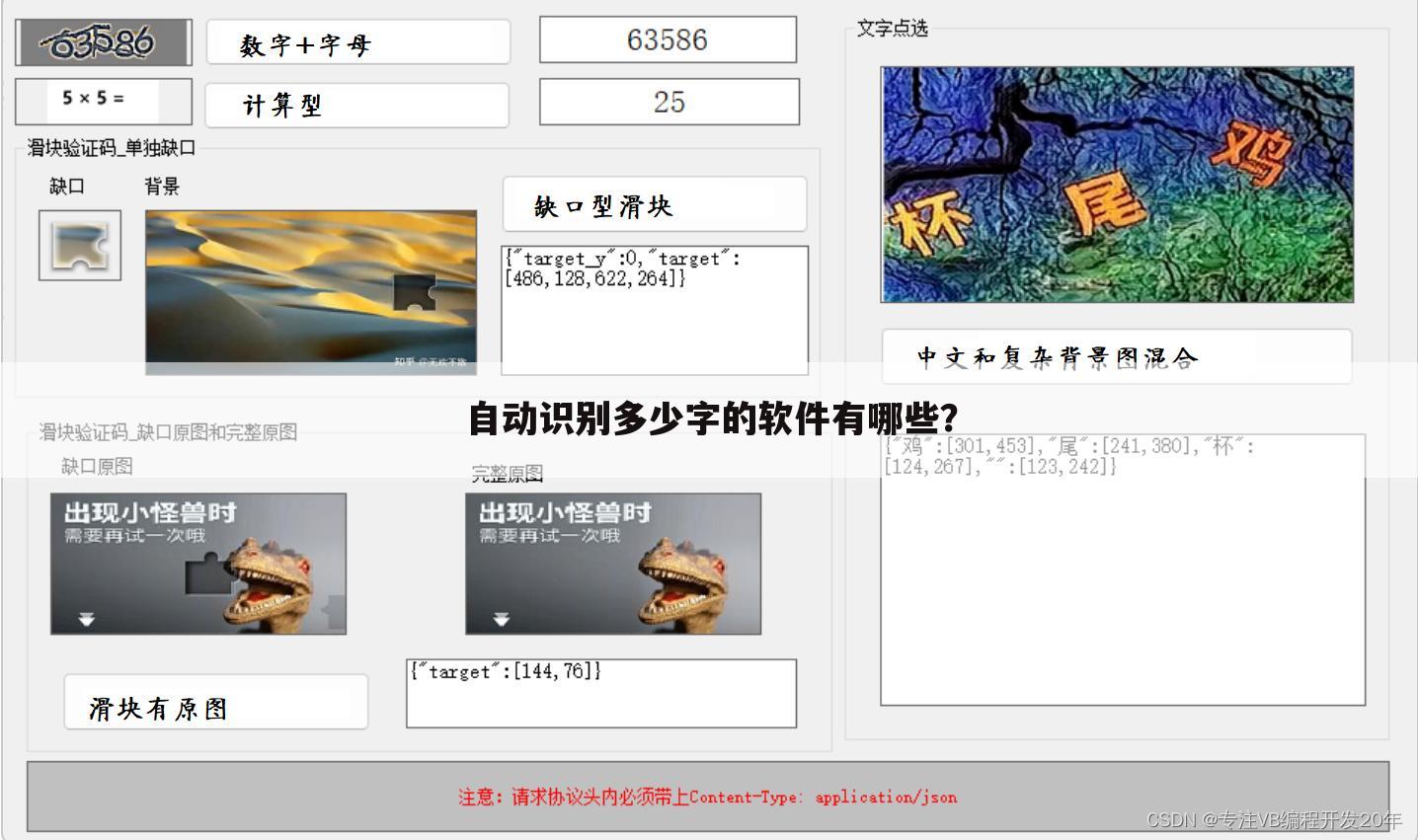Click the 滑块验证码_缺口原图和完整原图 group label

pos(168,431)
